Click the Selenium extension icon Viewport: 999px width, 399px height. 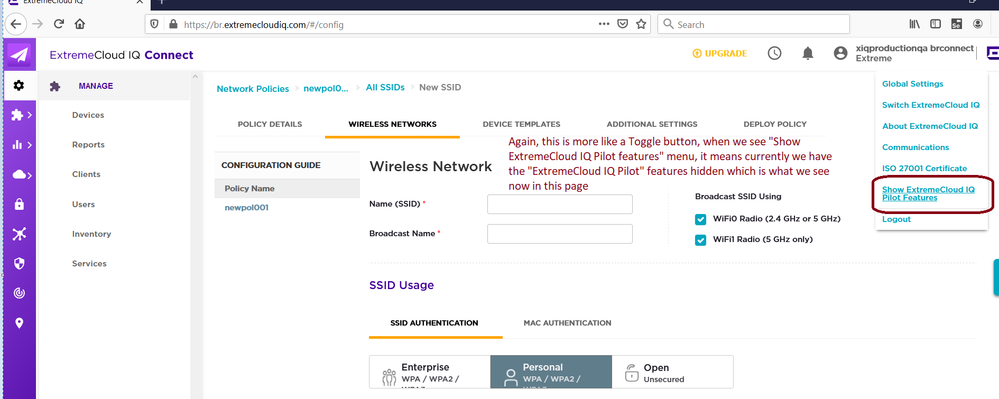[x=956, y=24]
